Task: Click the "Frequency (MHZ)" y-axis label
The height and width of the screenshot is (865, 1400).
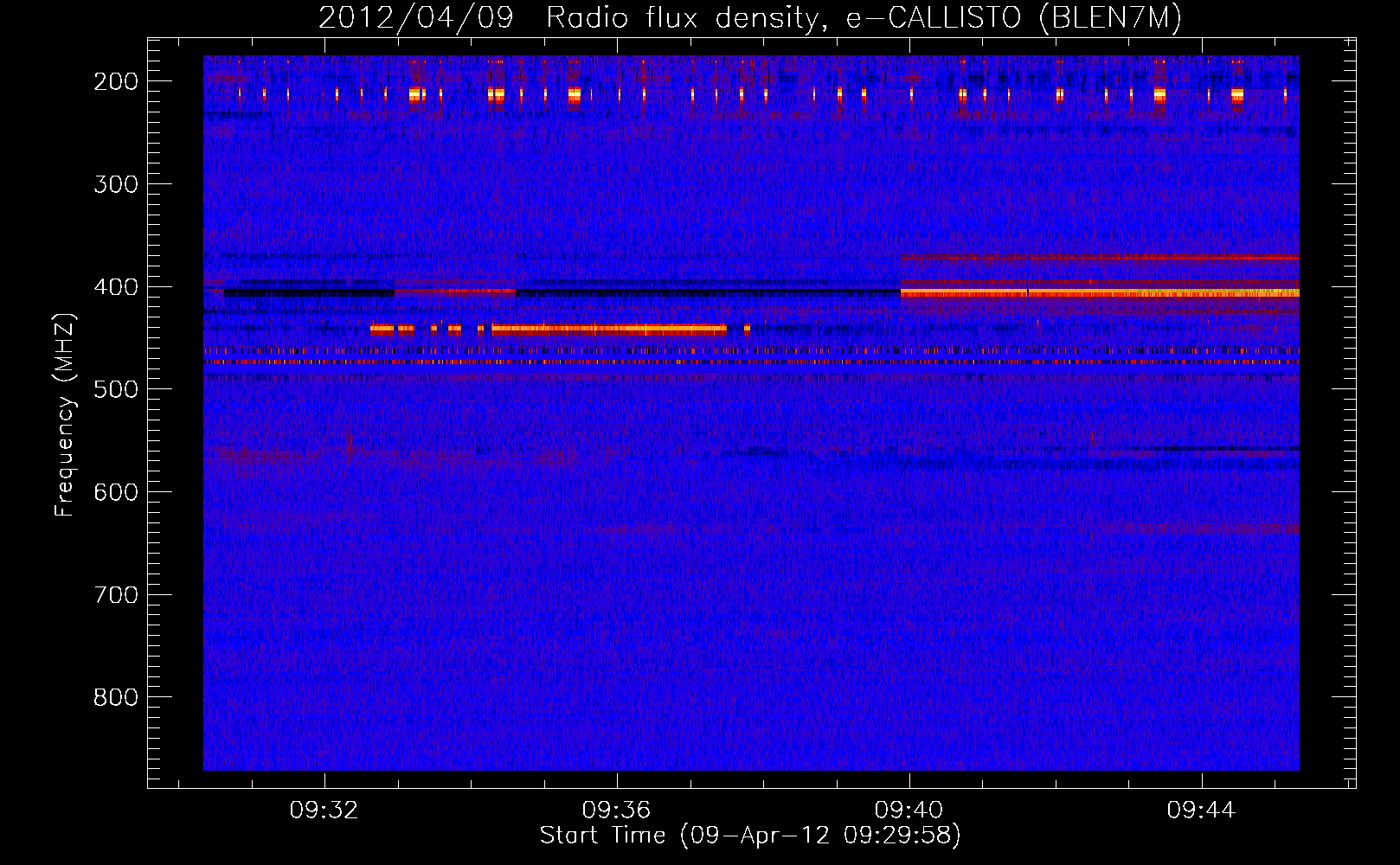Action: click(64, 415)
